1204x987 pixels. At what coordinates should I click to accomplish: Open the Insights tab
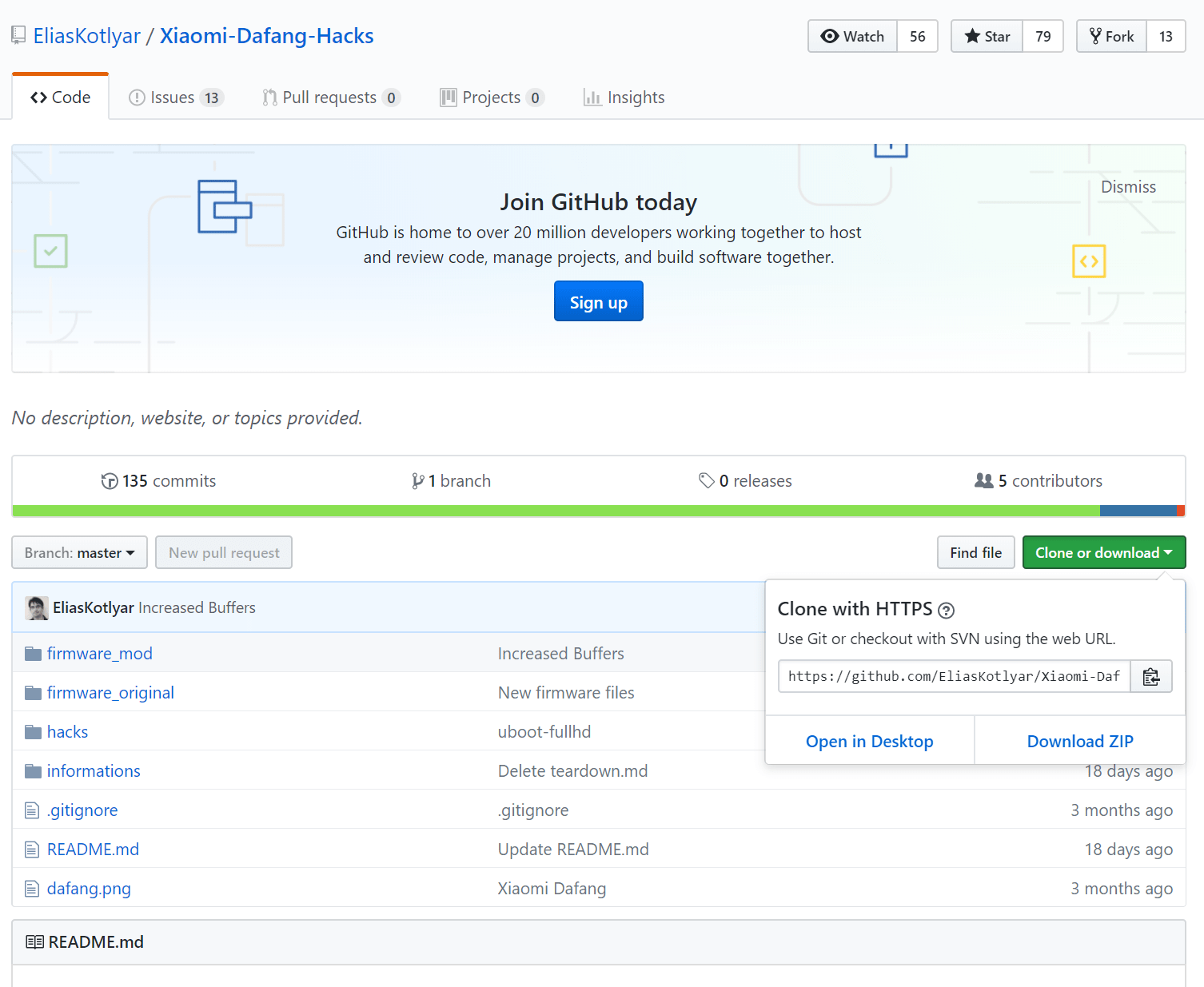pyautogui.click(x=624, y=98)
